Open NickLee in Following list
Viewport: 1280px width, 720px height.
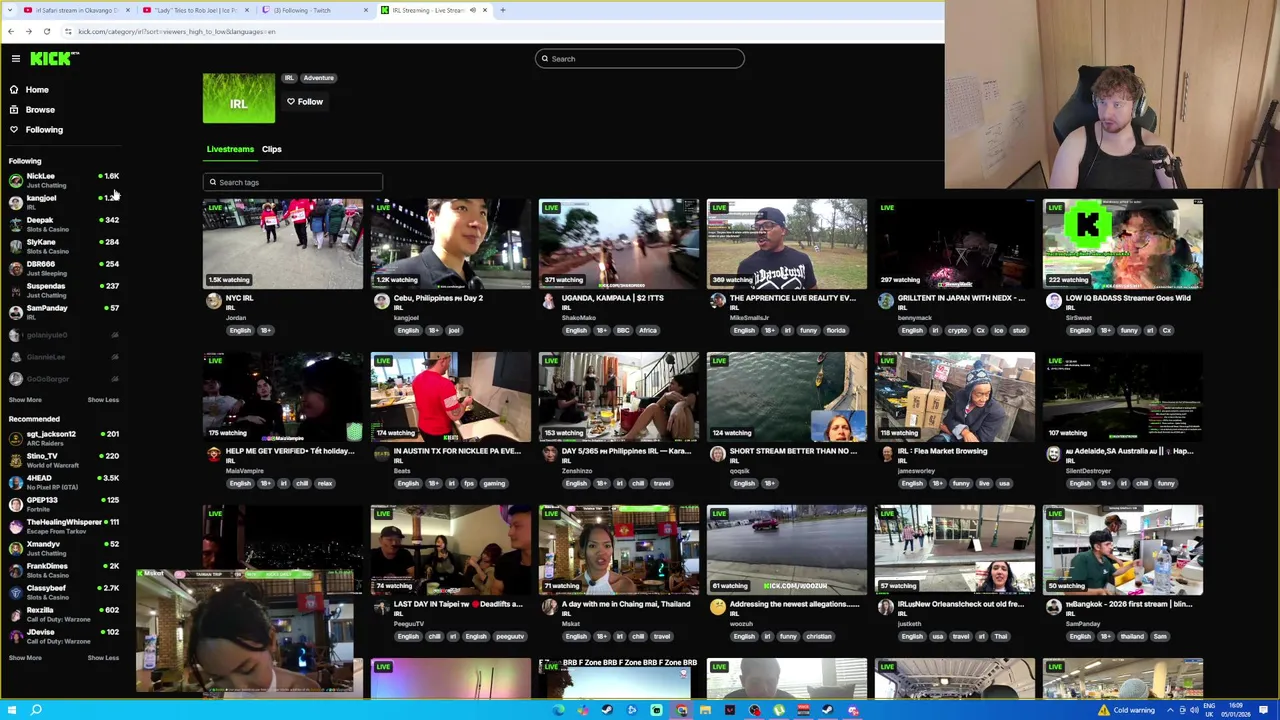pos(63,180)
